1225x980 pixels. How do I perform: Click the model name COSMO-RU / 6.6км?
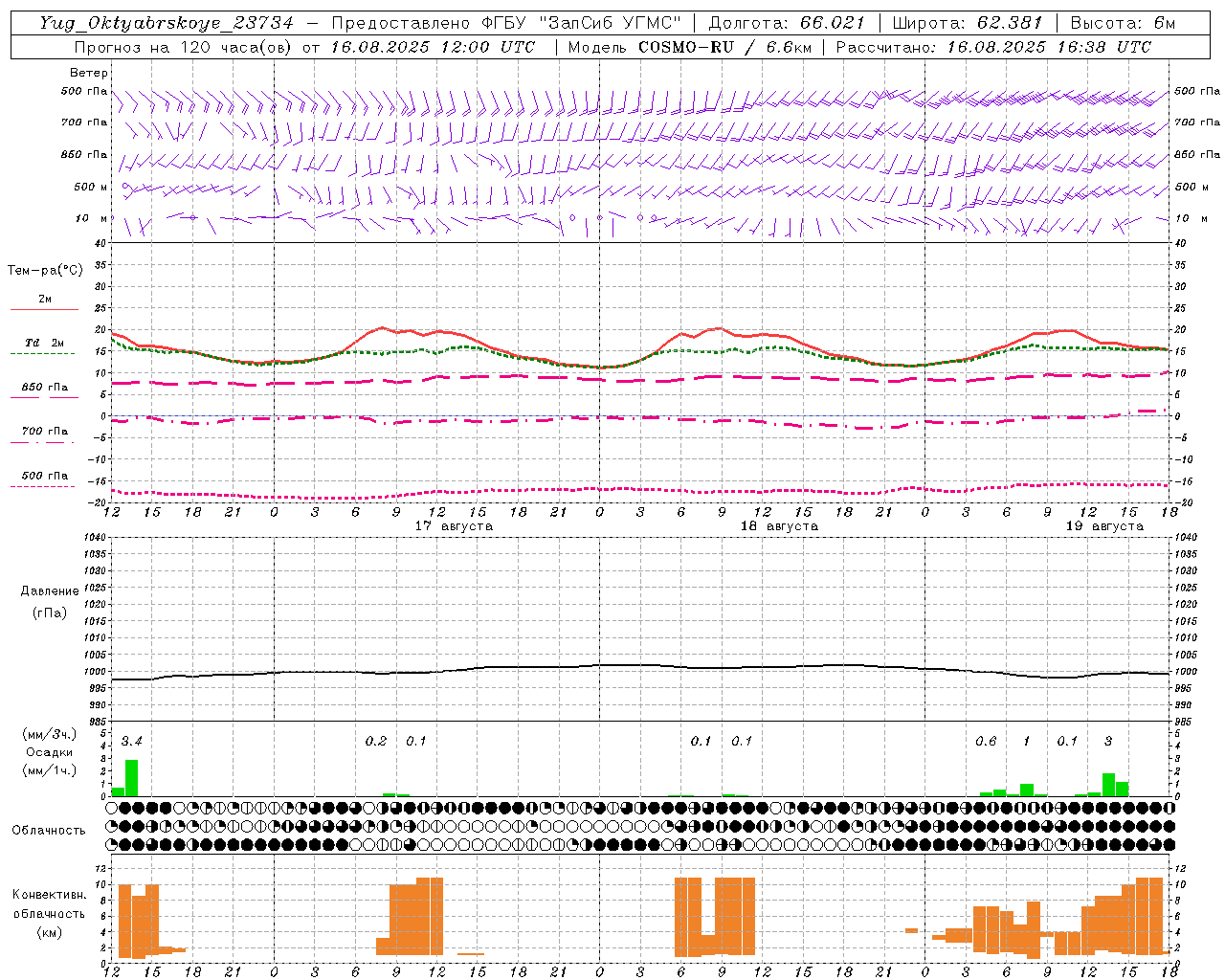click(x=725, y=47)
